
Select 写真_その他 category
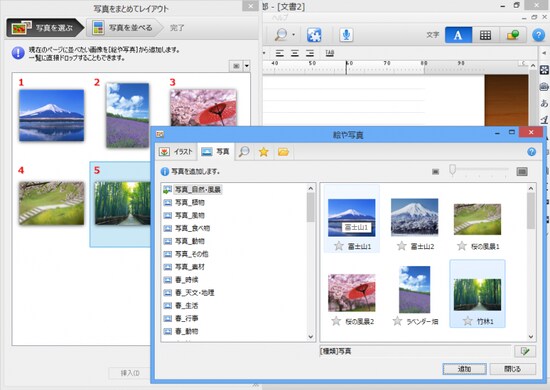(186, 254)
